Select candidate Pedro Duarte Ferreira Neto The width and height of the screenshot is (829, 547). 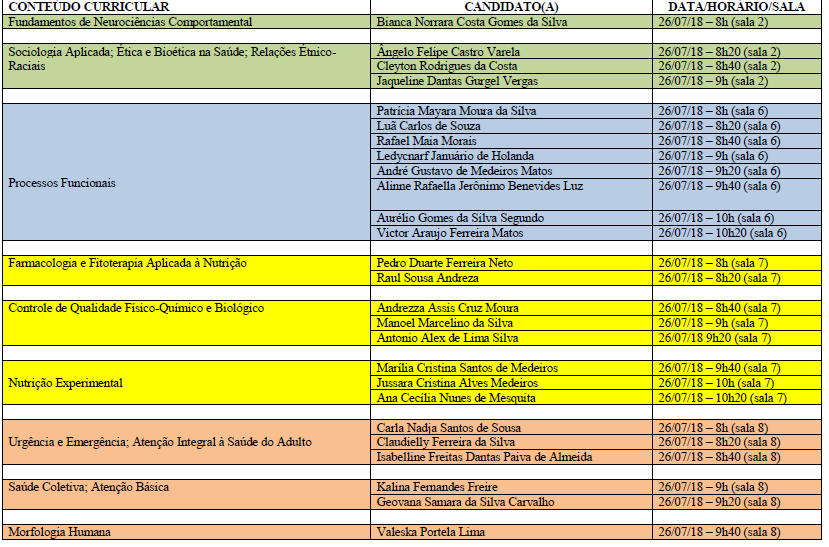(x=511, y=263)
